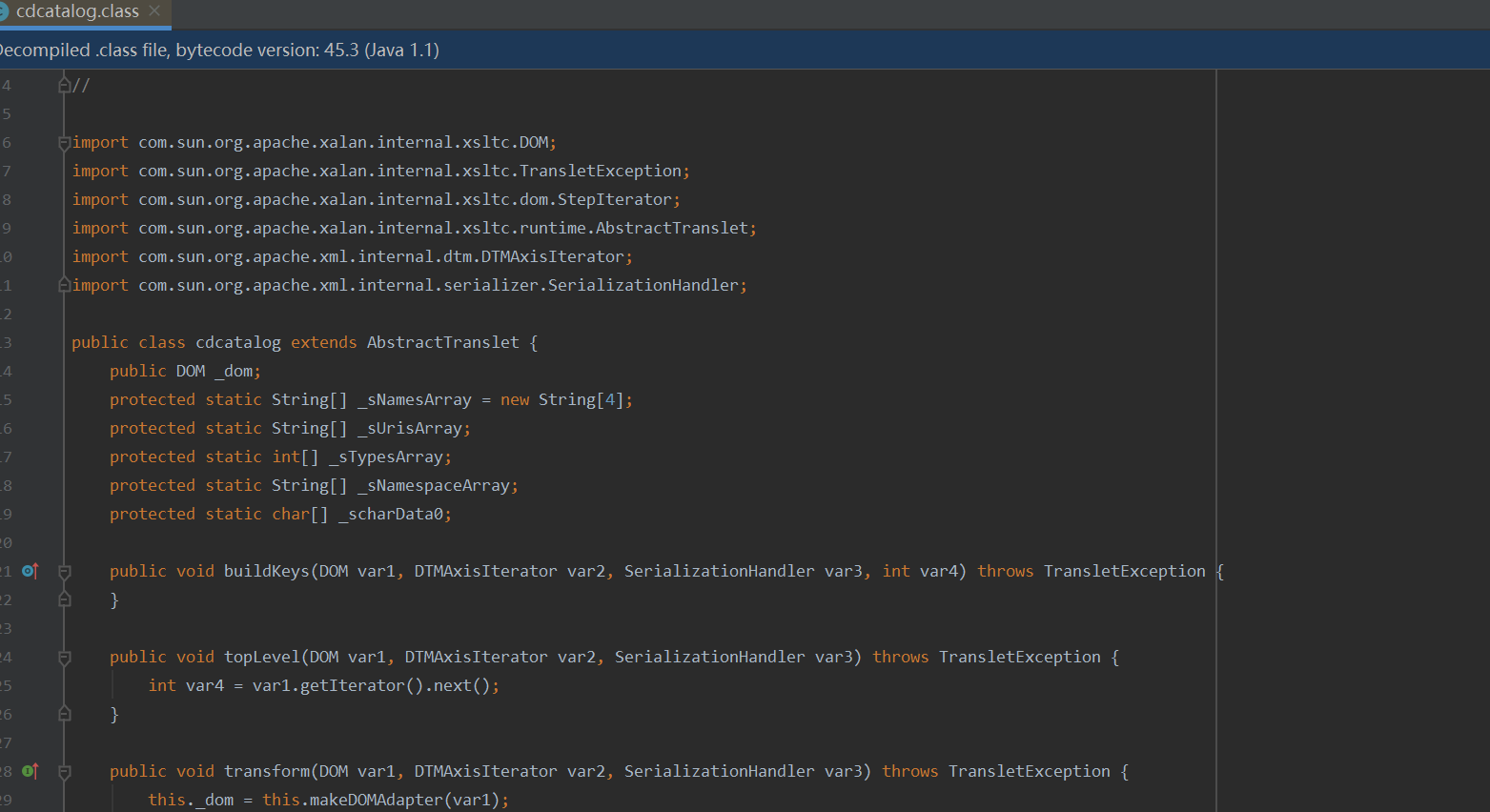
Task: Click the _sTypesArray field name
Action: point(386,457)
